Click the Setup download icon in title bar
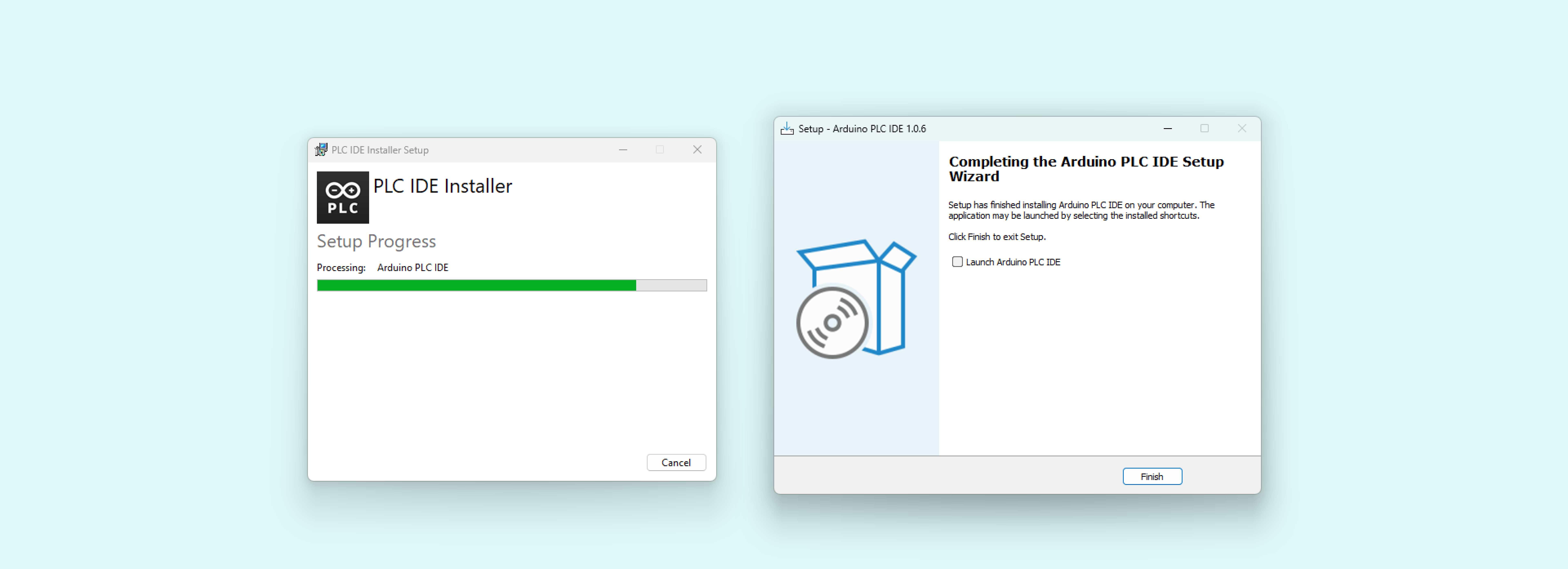 click(x=787, y=128)
